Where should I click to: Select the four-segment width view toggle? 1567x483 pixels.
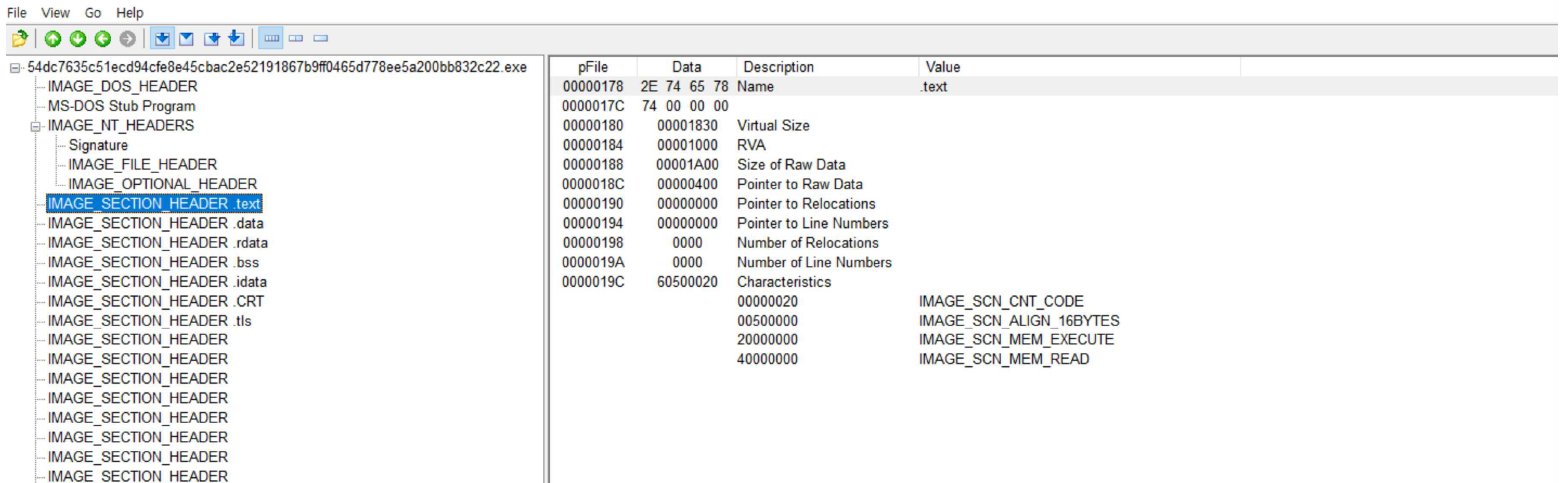tap(271, 39)
